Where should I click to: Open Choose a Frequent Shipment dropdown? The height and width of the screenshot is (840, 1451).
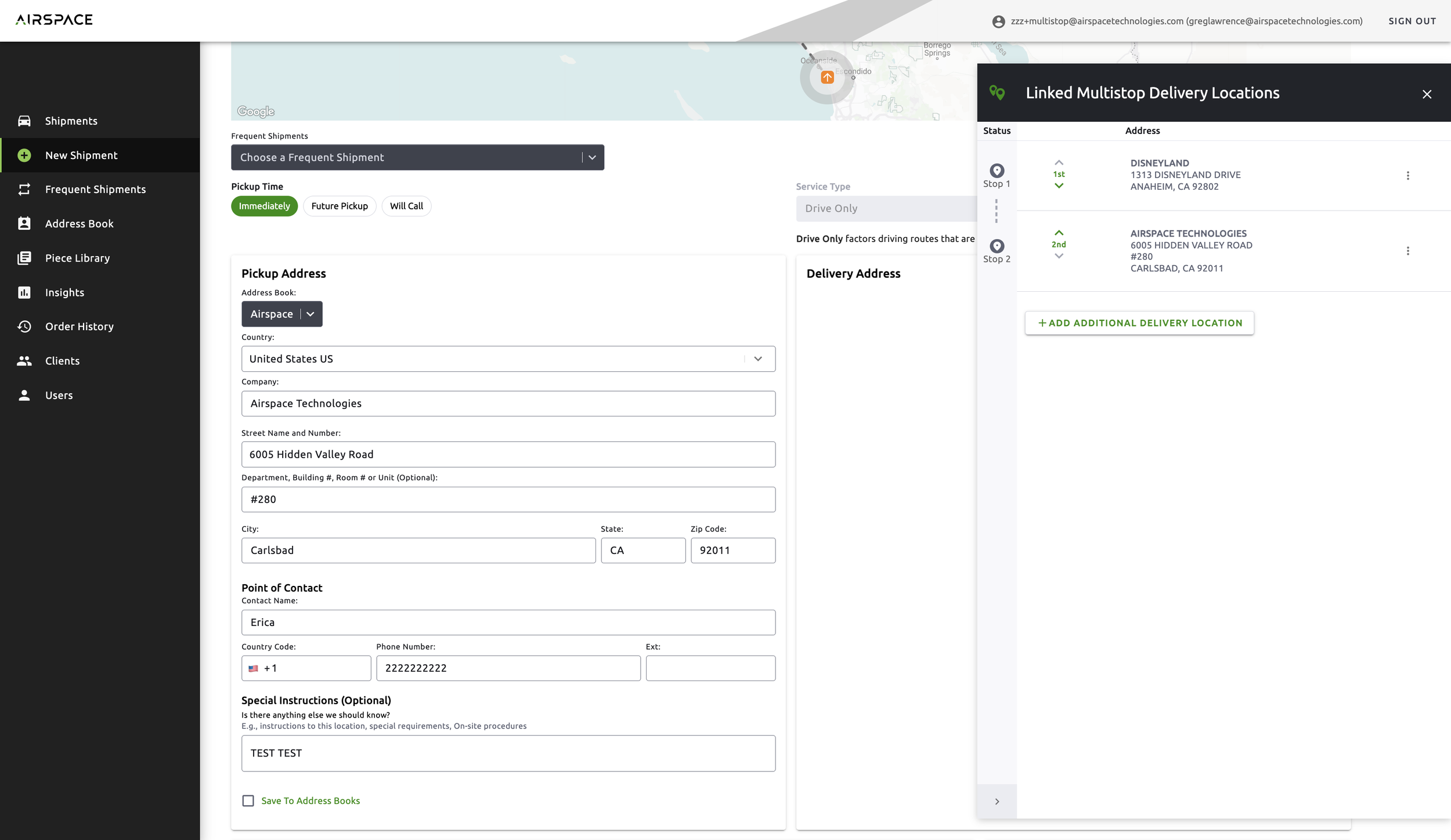[417, 157]
